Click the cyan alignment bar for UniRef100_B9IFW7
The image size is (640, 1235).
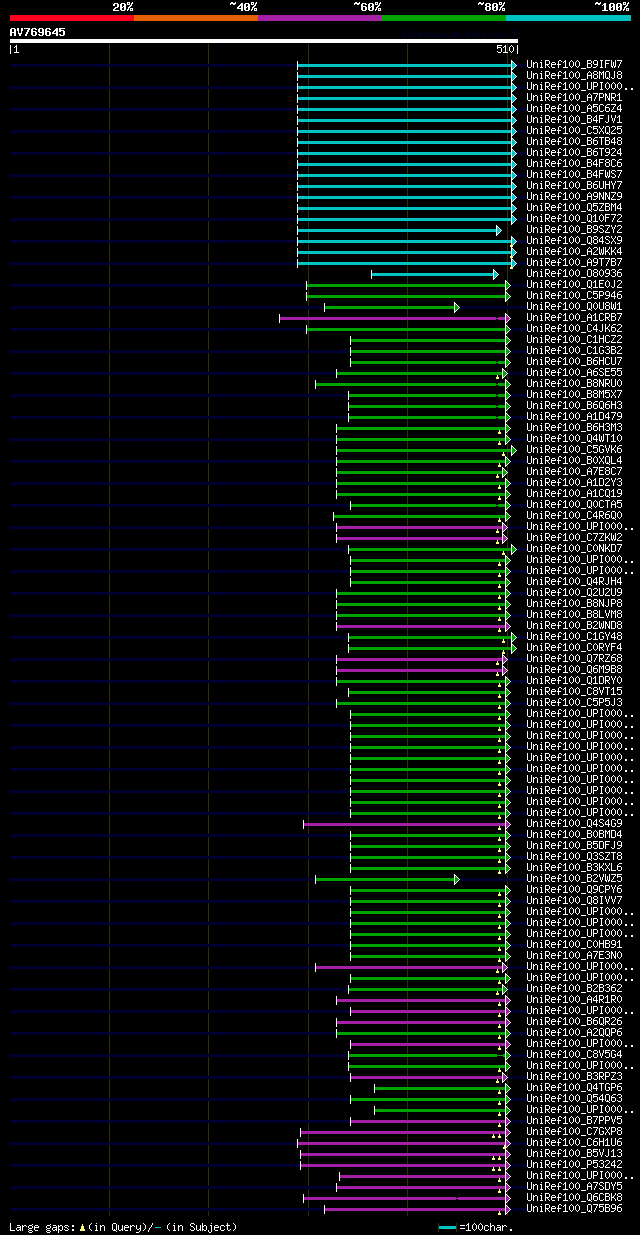click(x=406, y=65)
